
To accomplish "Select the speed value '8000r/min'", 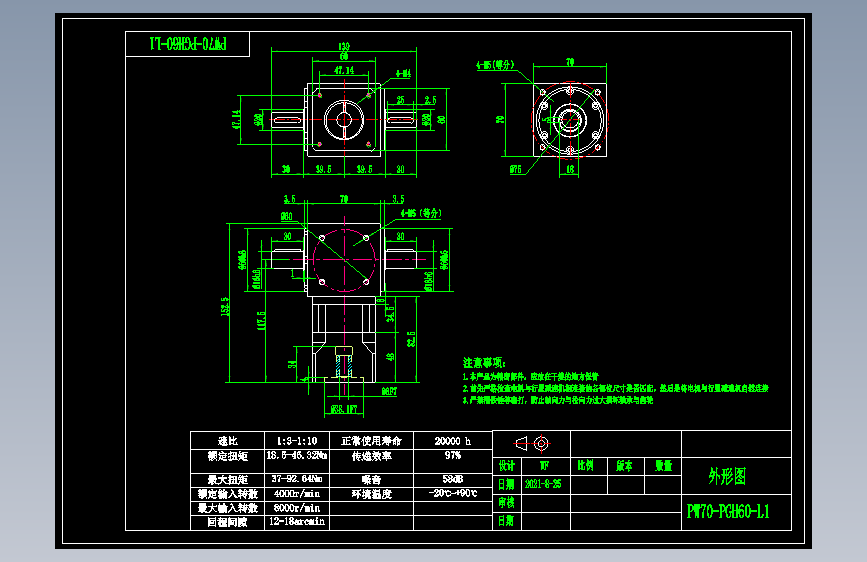I will (297, 508).
